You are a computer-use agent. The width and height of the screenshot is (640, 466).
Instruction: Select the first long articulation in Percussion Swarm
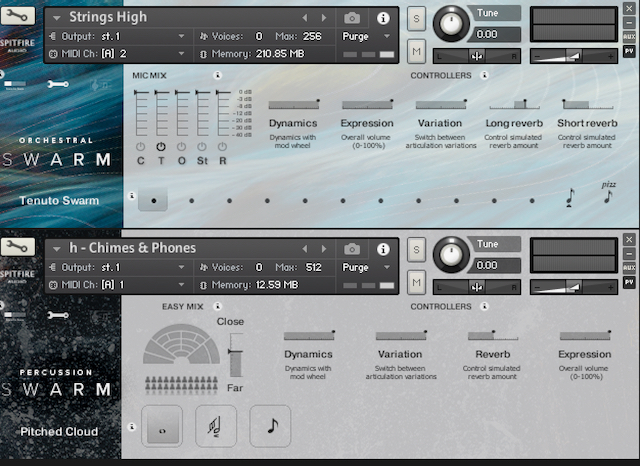click(162, 426)
